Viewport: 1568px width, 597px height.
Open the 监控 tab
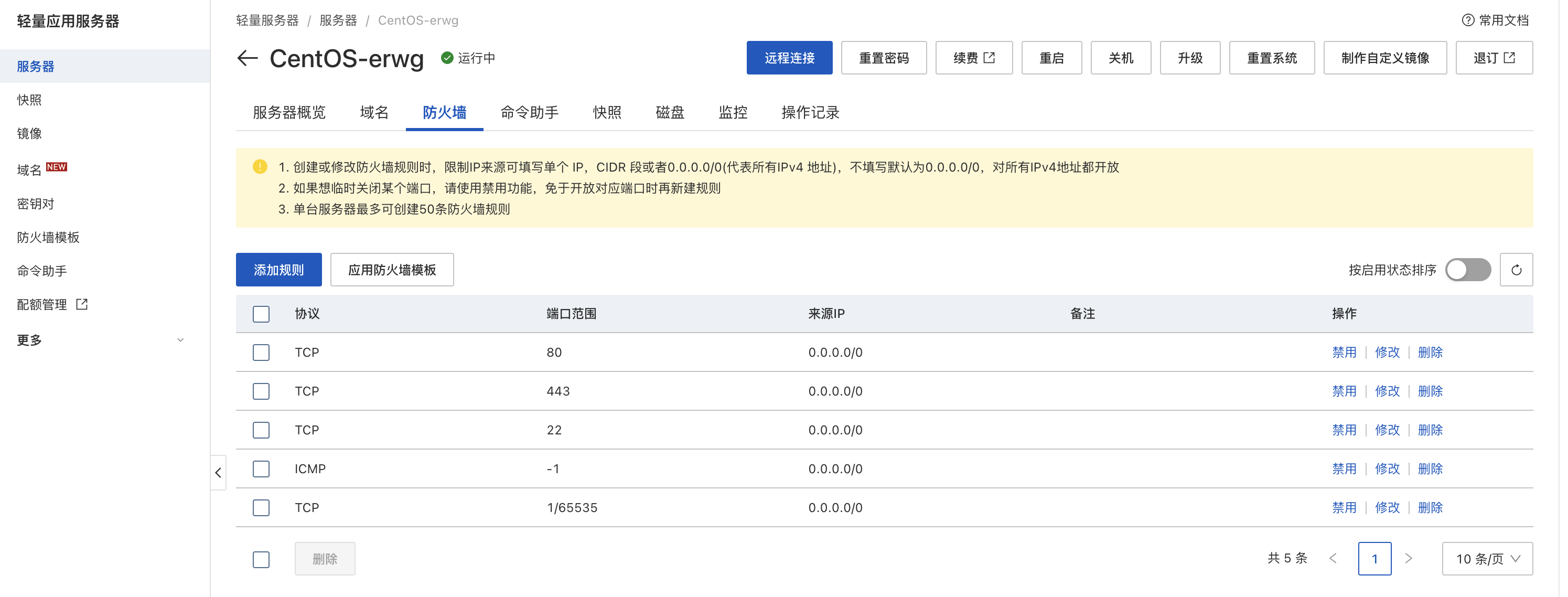point(733,113)
